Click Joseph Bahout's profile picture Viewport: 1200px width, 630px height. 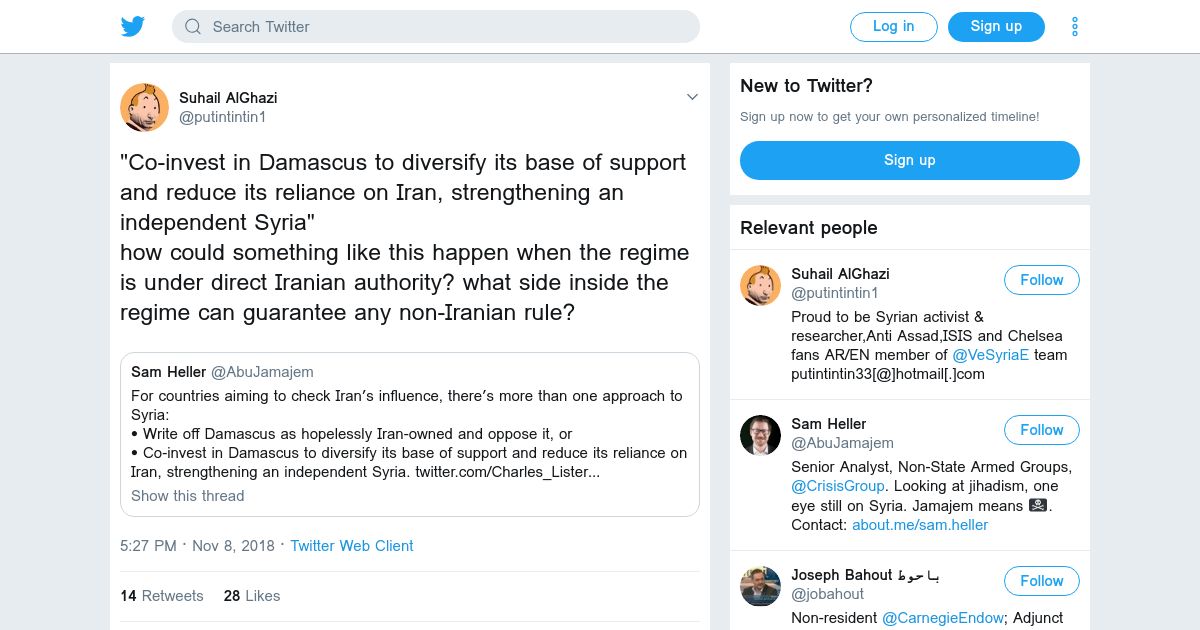(760, 586)
